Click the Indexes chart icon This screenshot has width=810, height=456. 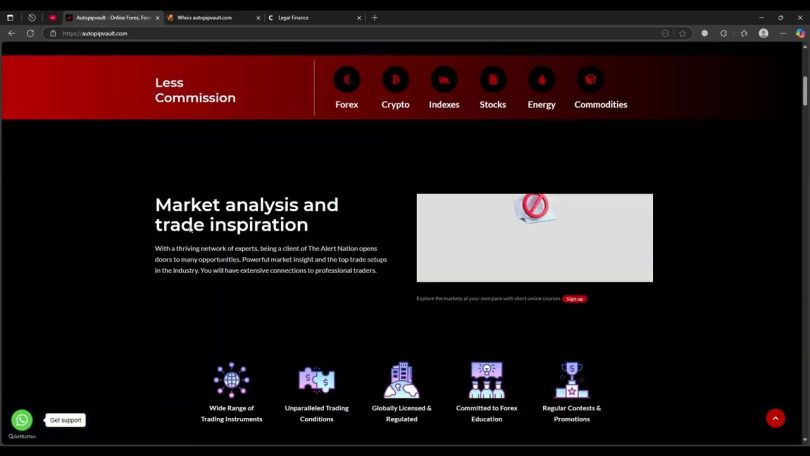[444, 80]
